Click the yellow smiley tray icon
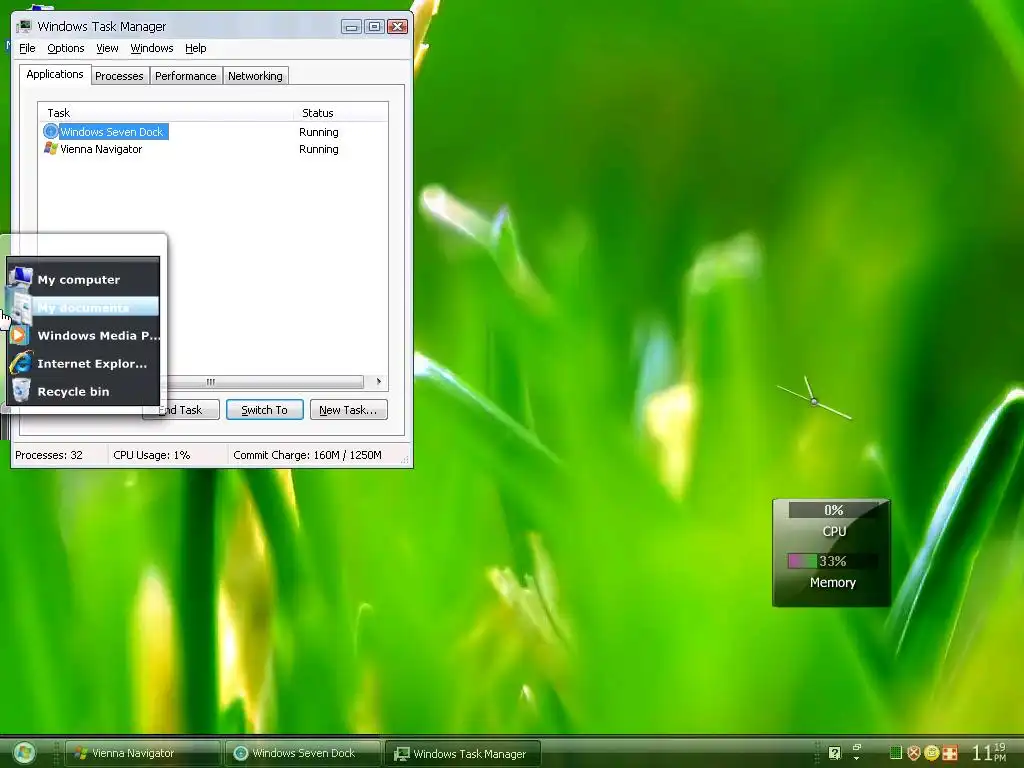Viewport: 1024px width, 768px height. point(932,753)
